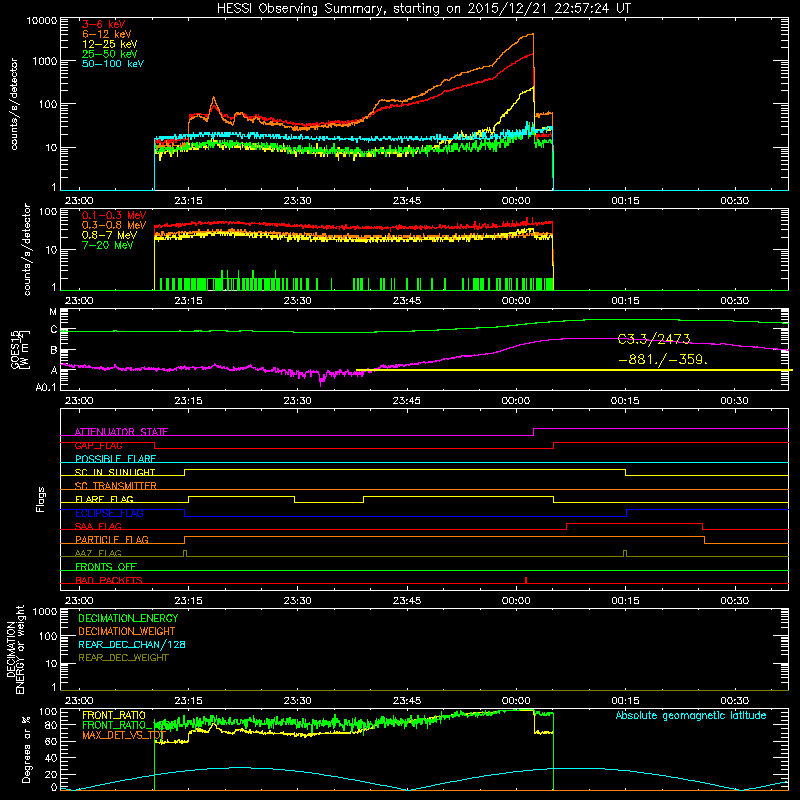The image size is (800, 800).
Task: Click the 0.3-0.8 MeV legend label
Action: tap(114, 225)
